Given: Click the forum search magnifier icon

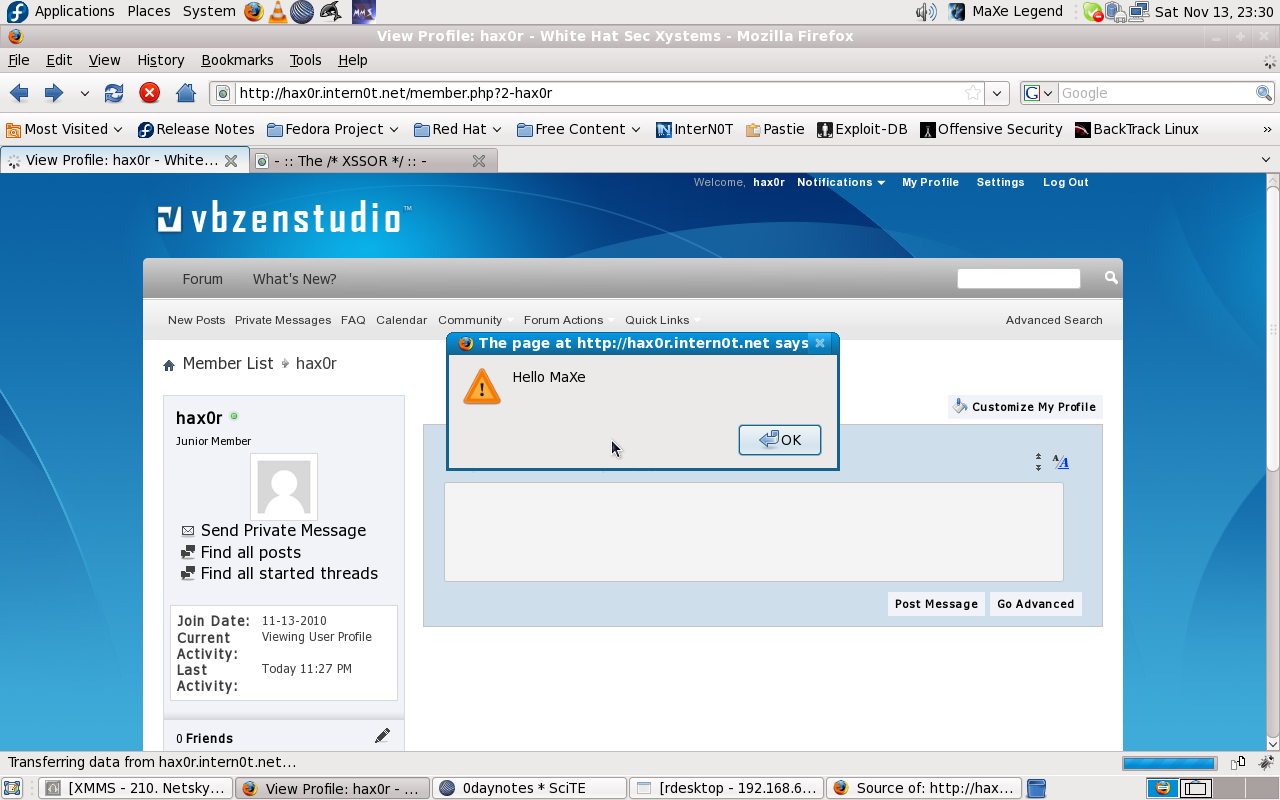Looking at the screenshot, I should click(x=1110, y=278).
